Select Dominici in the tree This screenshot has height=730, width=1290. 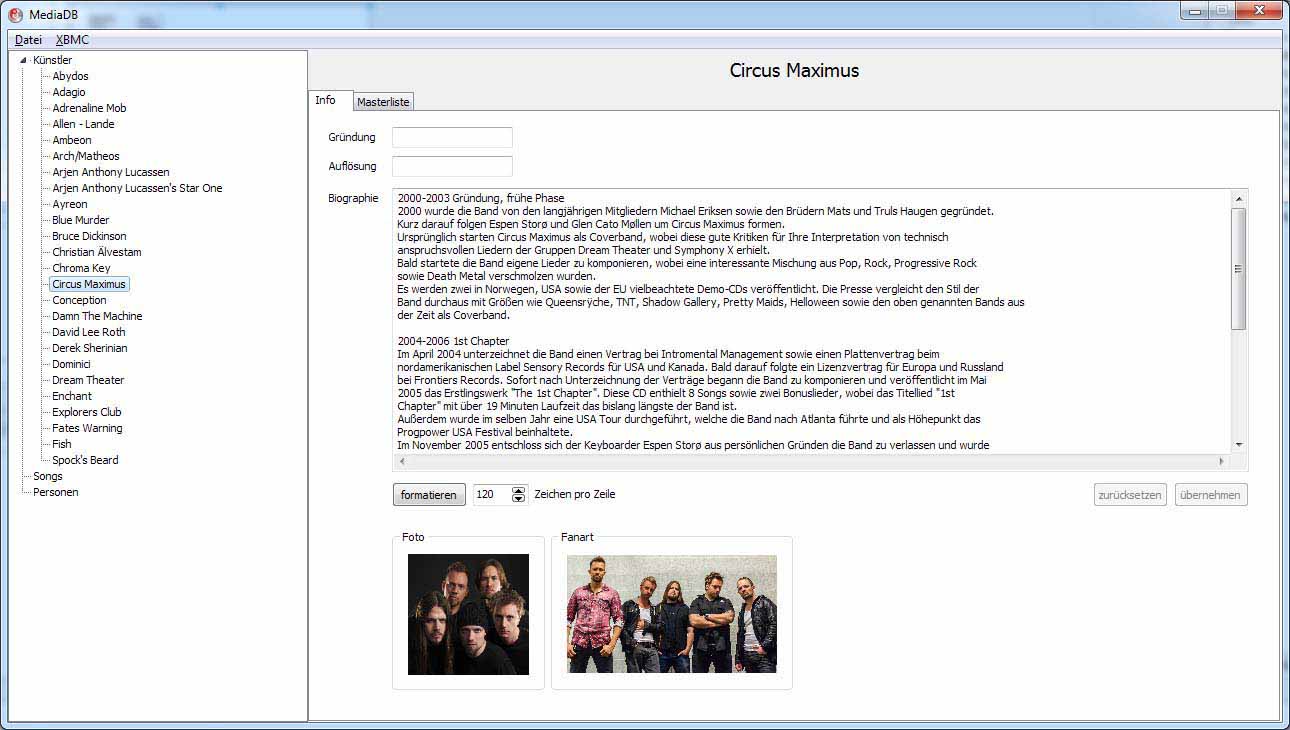[71, 364]
